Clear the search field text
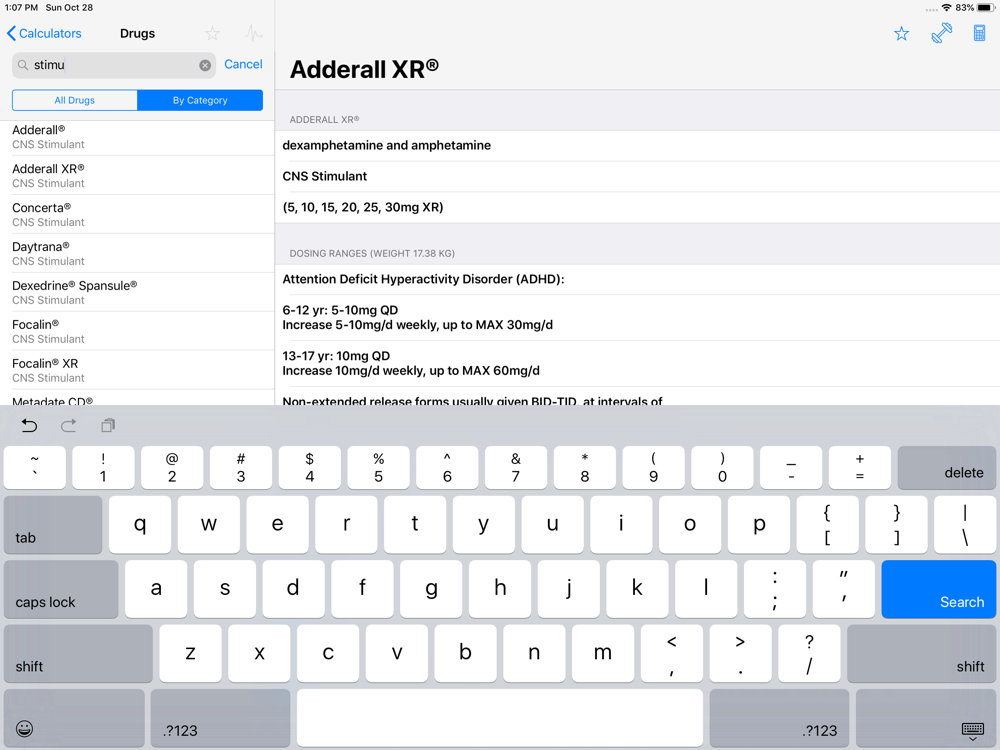 [x=205, y=65]
